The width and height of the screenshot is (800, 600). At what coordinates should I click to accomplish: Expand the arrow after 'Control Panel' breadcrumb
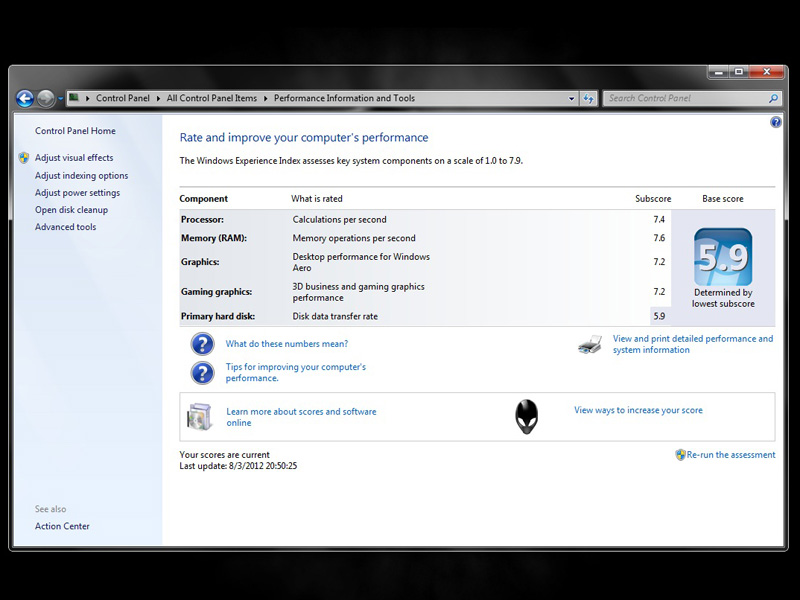point(159,98)
